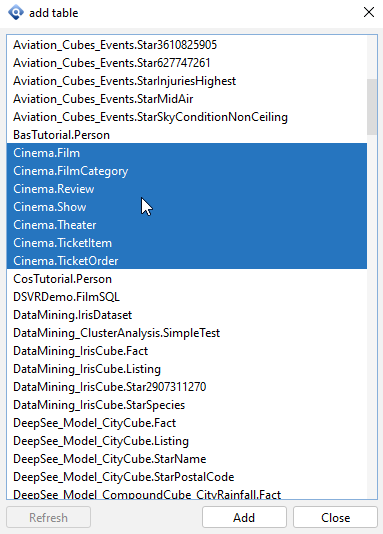Viewport: 383px width, 534px height.
Task: Select CosTutorial.Person table
Action: [187, 279]
